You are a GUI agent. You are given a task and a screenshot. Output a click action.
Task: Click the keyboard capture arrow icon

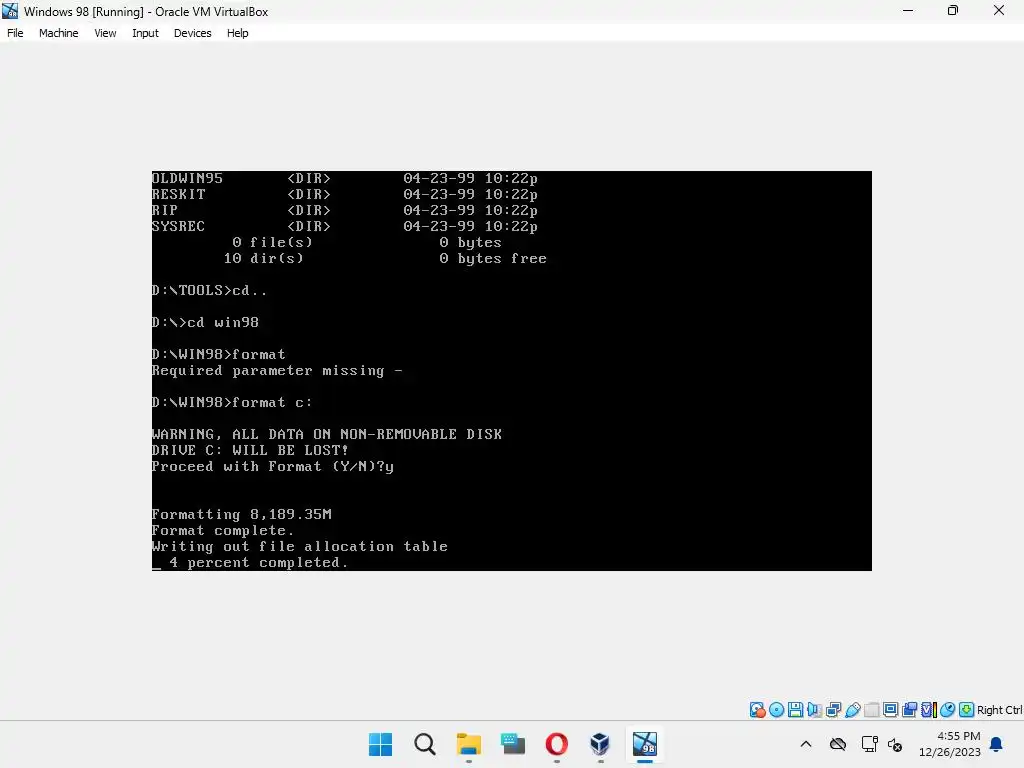click(967, 710)
